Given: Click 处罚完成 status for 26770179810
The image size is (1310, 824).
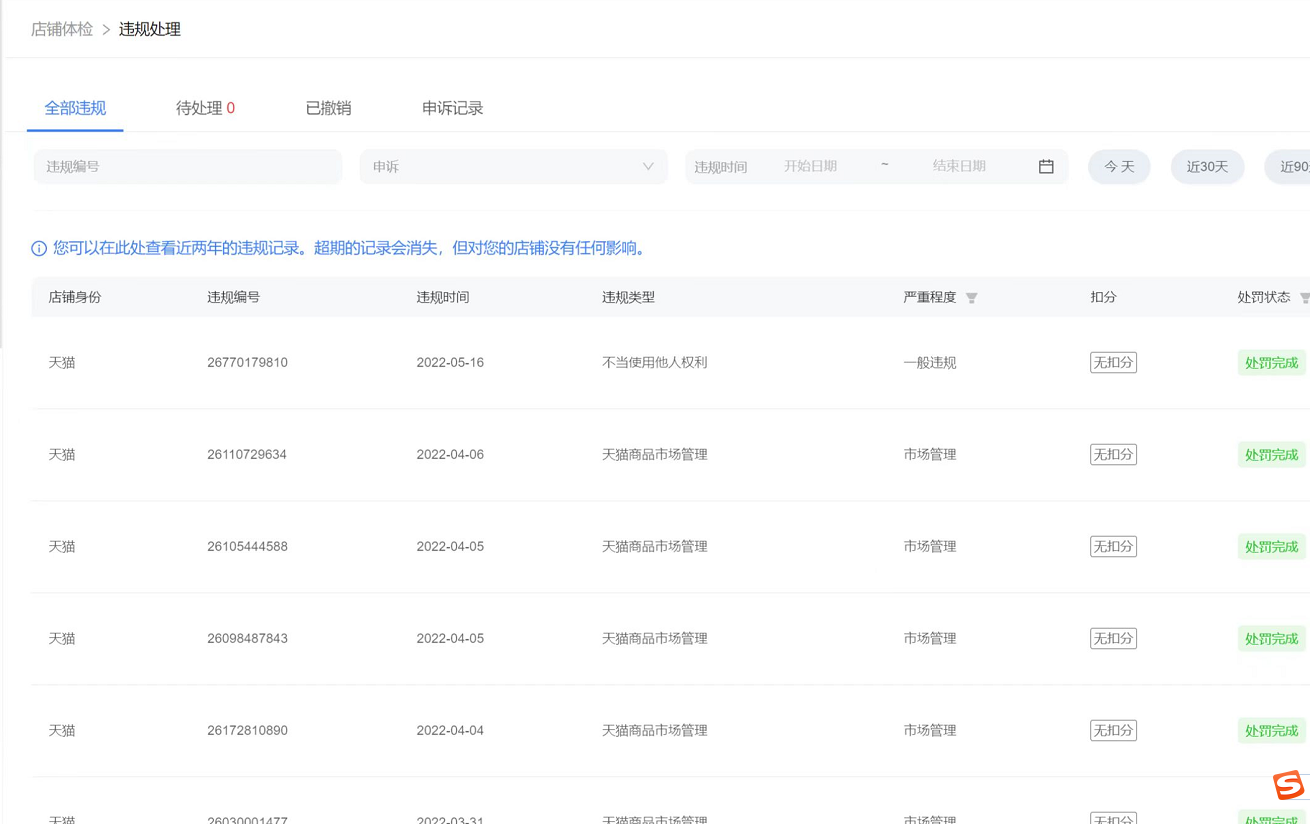Looking at the screenshot, I should coord(1271,363).
